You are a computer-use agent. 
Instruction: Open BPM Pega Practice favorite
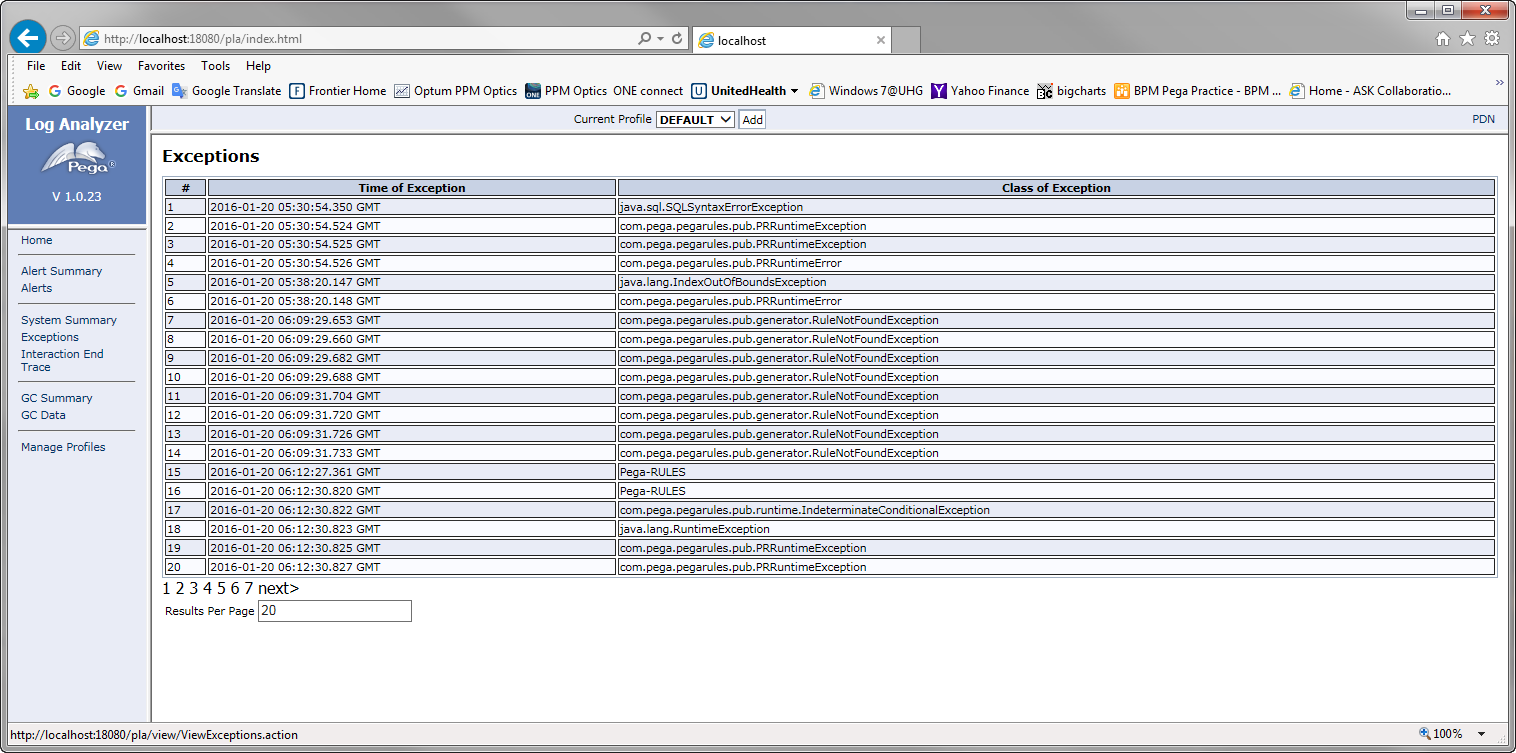(1198, 91)
